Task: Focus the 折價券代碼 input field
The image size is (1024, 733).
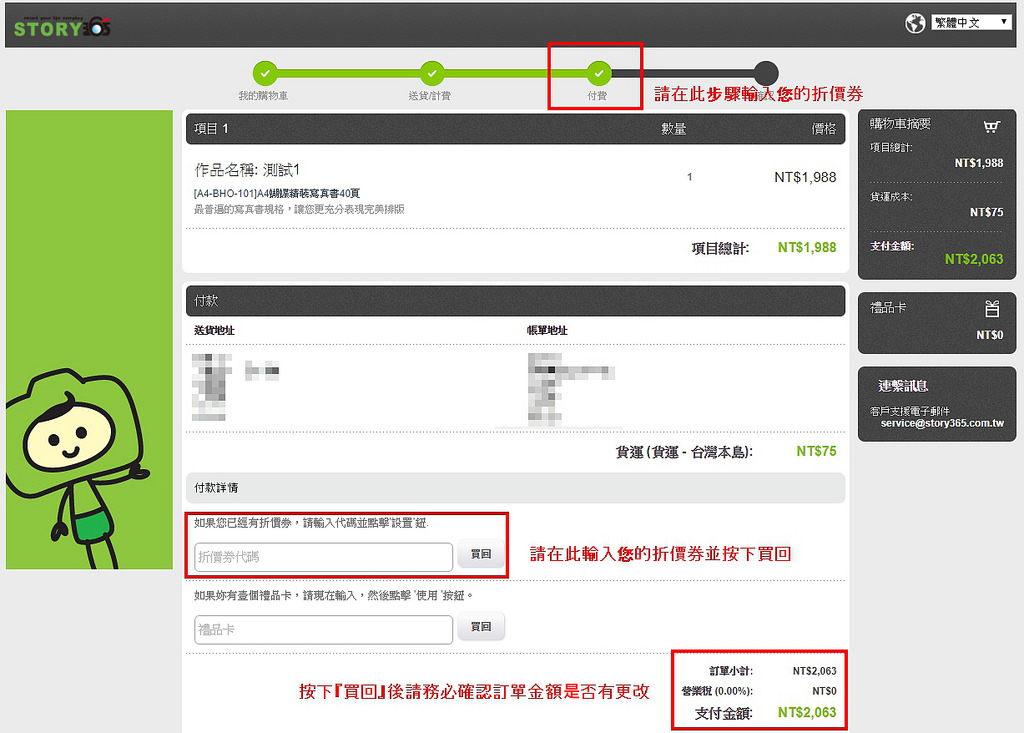Action: click(323, 556)
